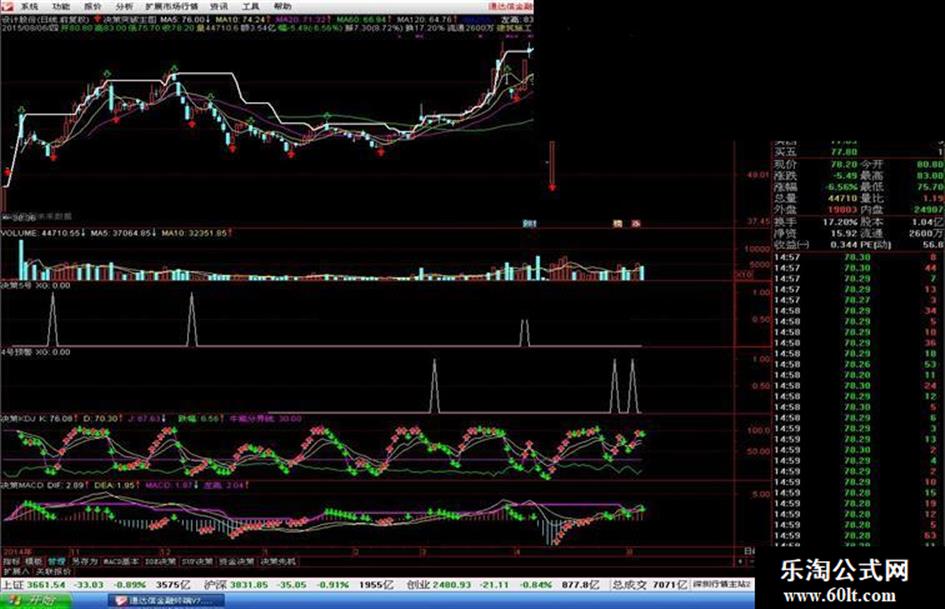The height and width of the screenshot is (609, 945).
Task: Click the tab bar scroll arrow at right
Action: (x=741, y=561)
